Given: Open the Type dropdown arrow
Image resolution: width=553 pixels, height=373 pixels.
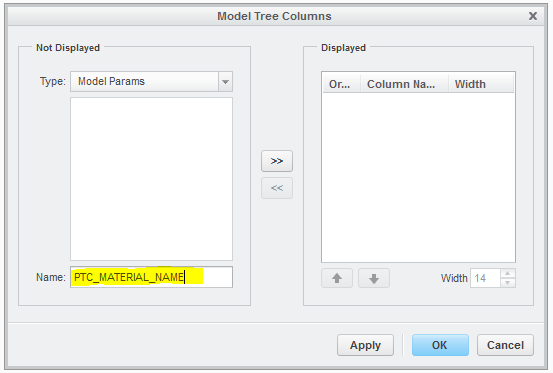Looking at the screenshot, I should tap(225, 81).
